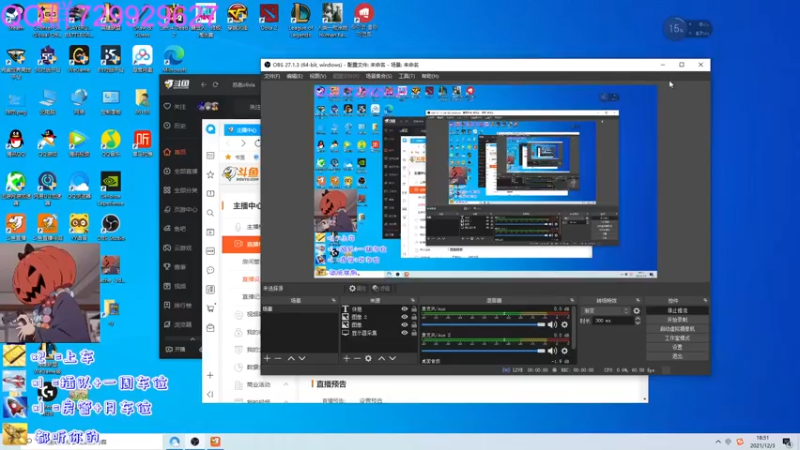
Task: Open the League of Legends desktop shortcut
Action: pos(301,20)
